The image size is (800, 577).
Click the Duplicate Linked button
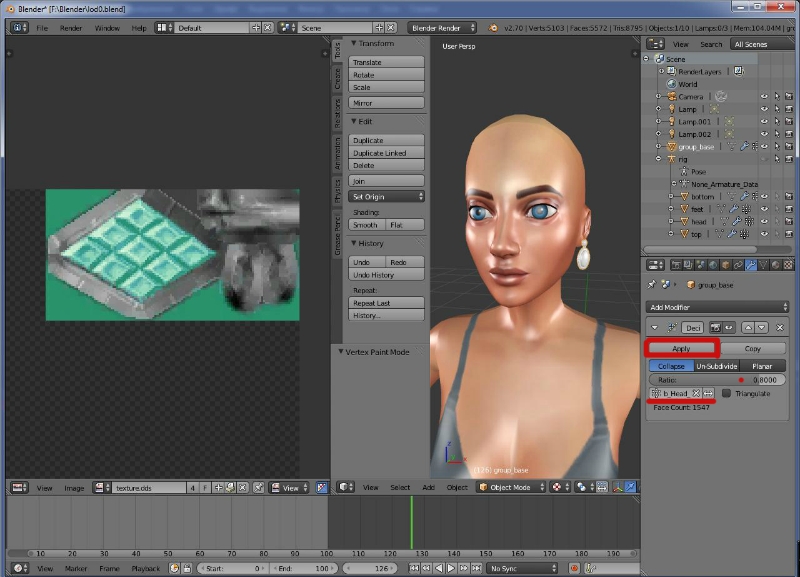click(x=387, y=153)
